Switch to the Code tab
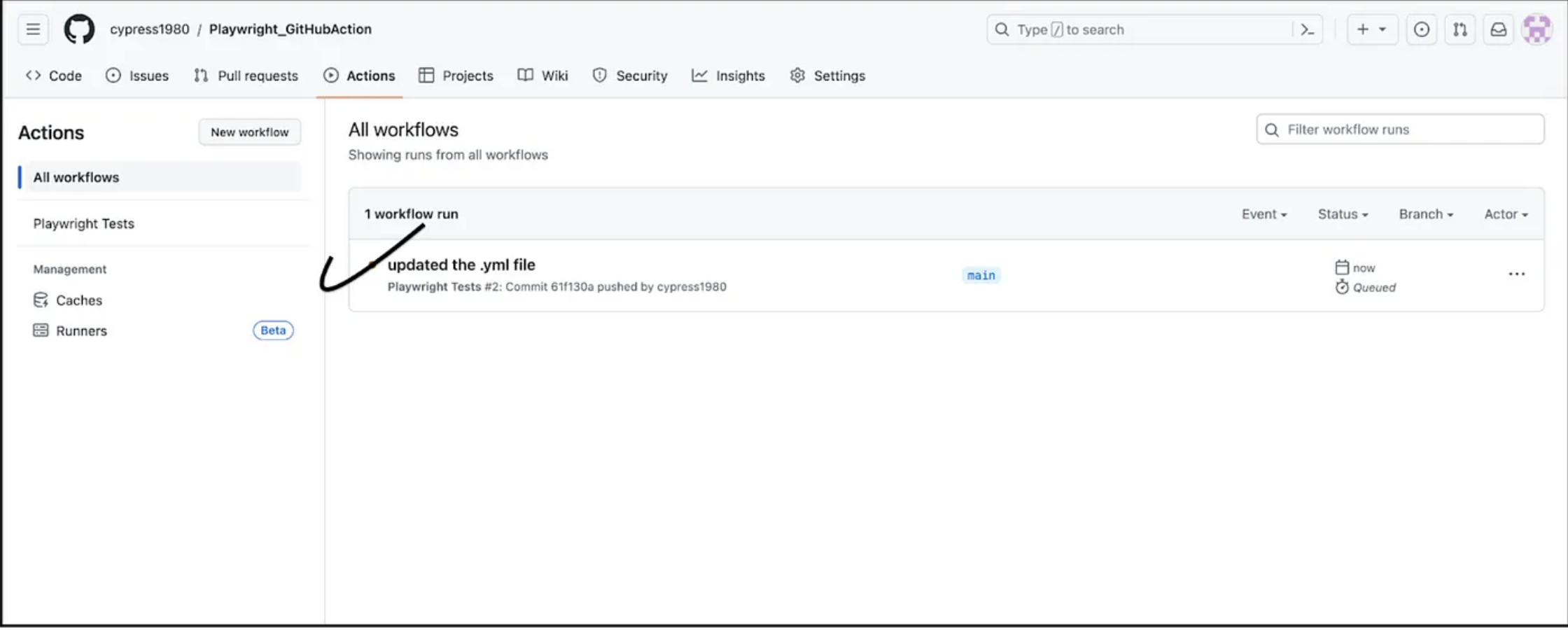Screen dimensions: 1568x630 [54, 76]
